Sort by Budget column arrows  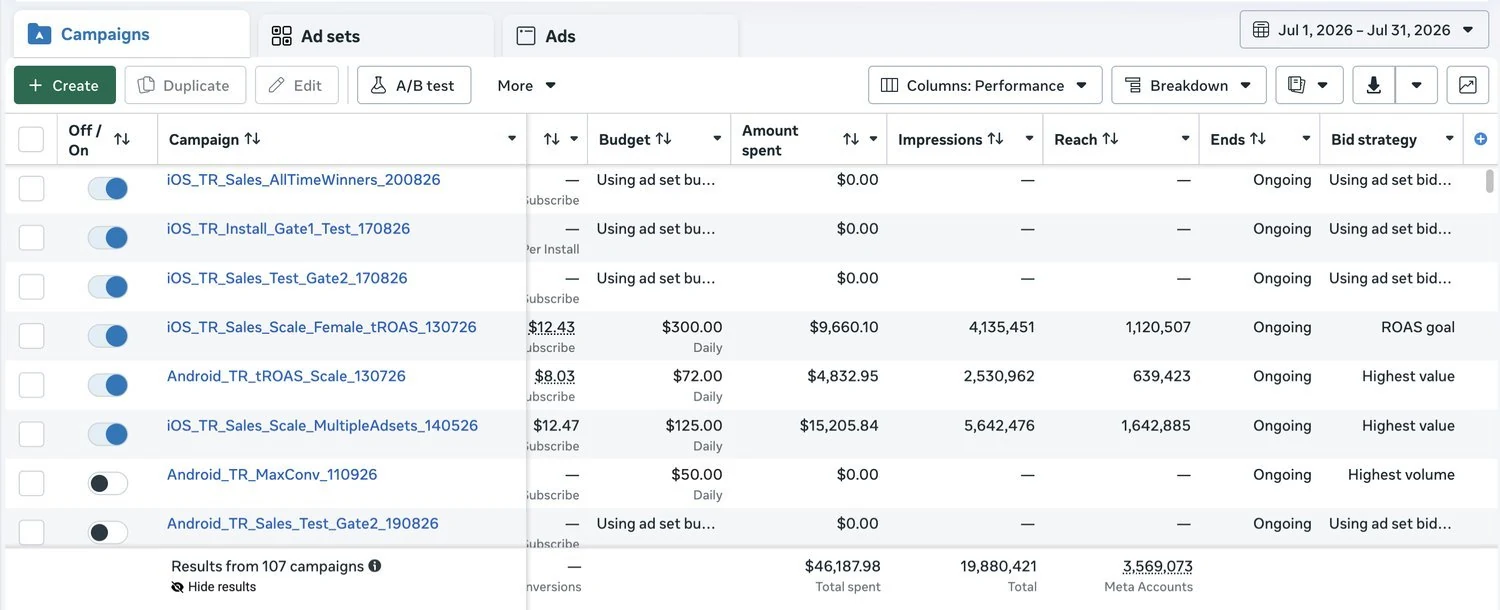[x=663, y=139]
